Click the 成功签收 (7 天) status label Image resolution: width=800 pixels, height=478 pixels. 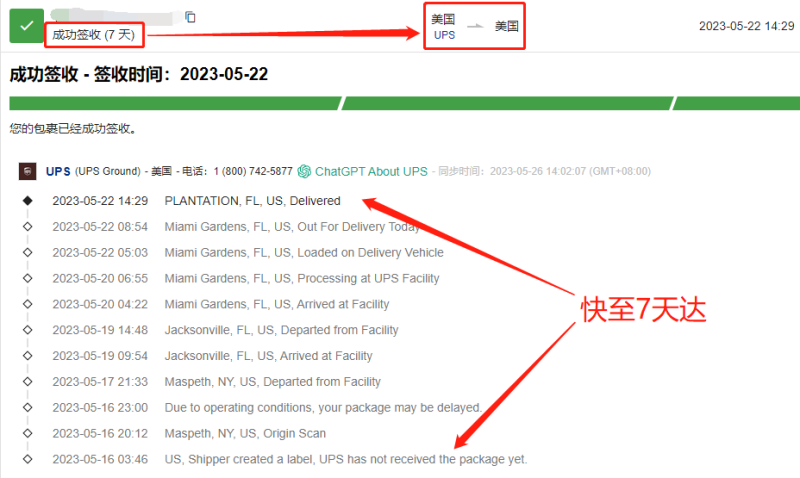pyautogui.click(x=94, y=35)
